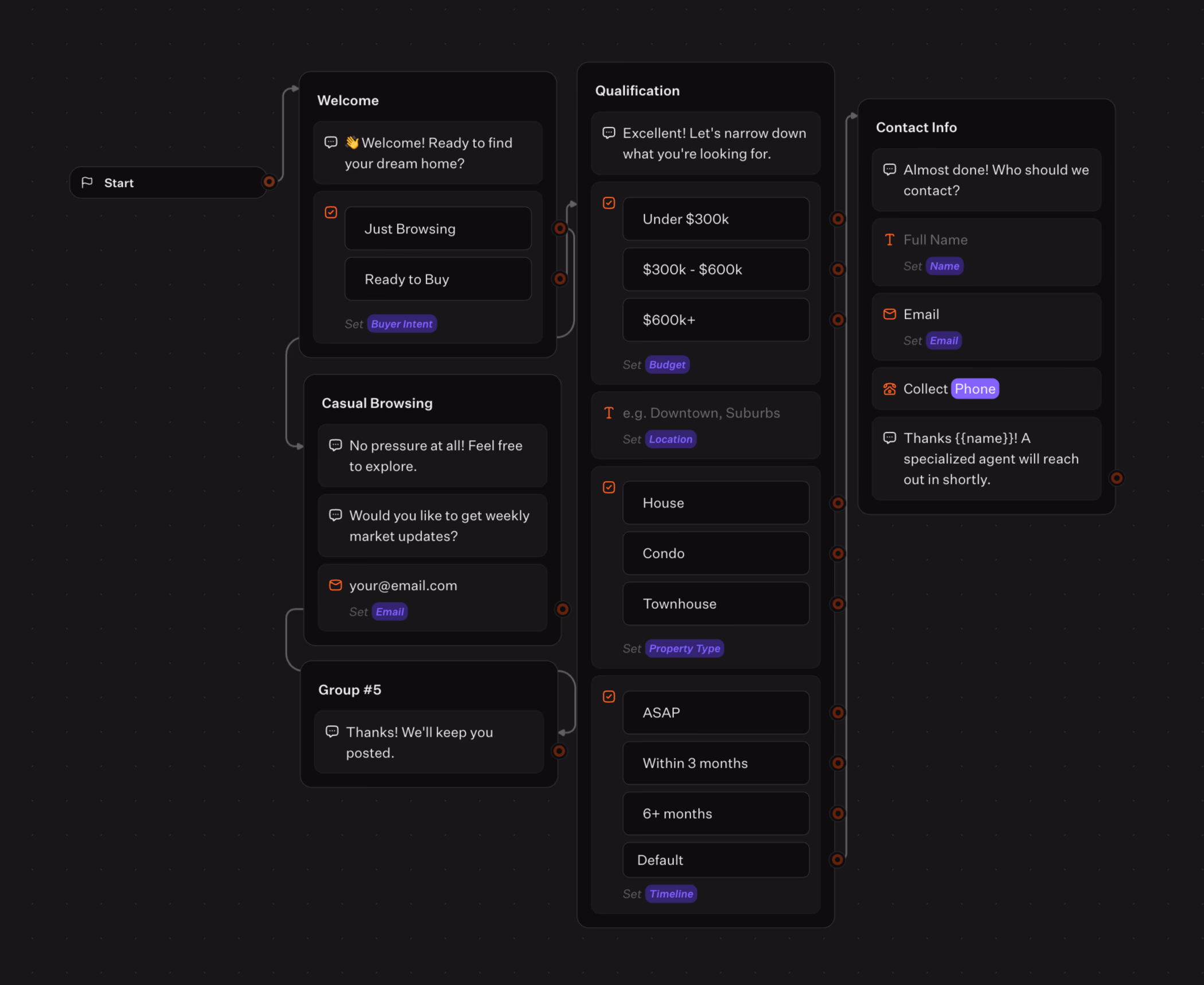Viewport: 1204px width, 985px height.
Task: Click the Start flag icon
Action: (x=87, y=182)
